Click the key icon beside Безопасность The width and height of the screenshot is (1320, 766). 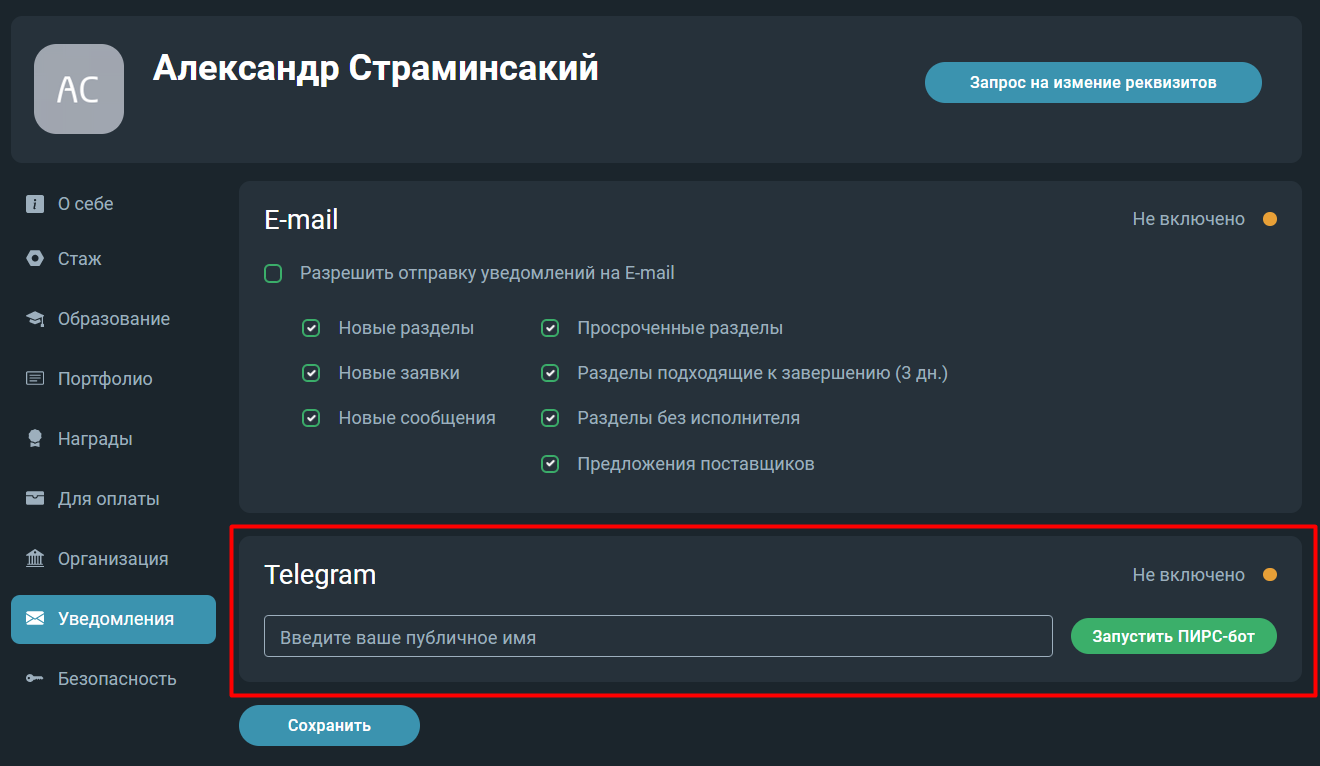click(35, 679)
